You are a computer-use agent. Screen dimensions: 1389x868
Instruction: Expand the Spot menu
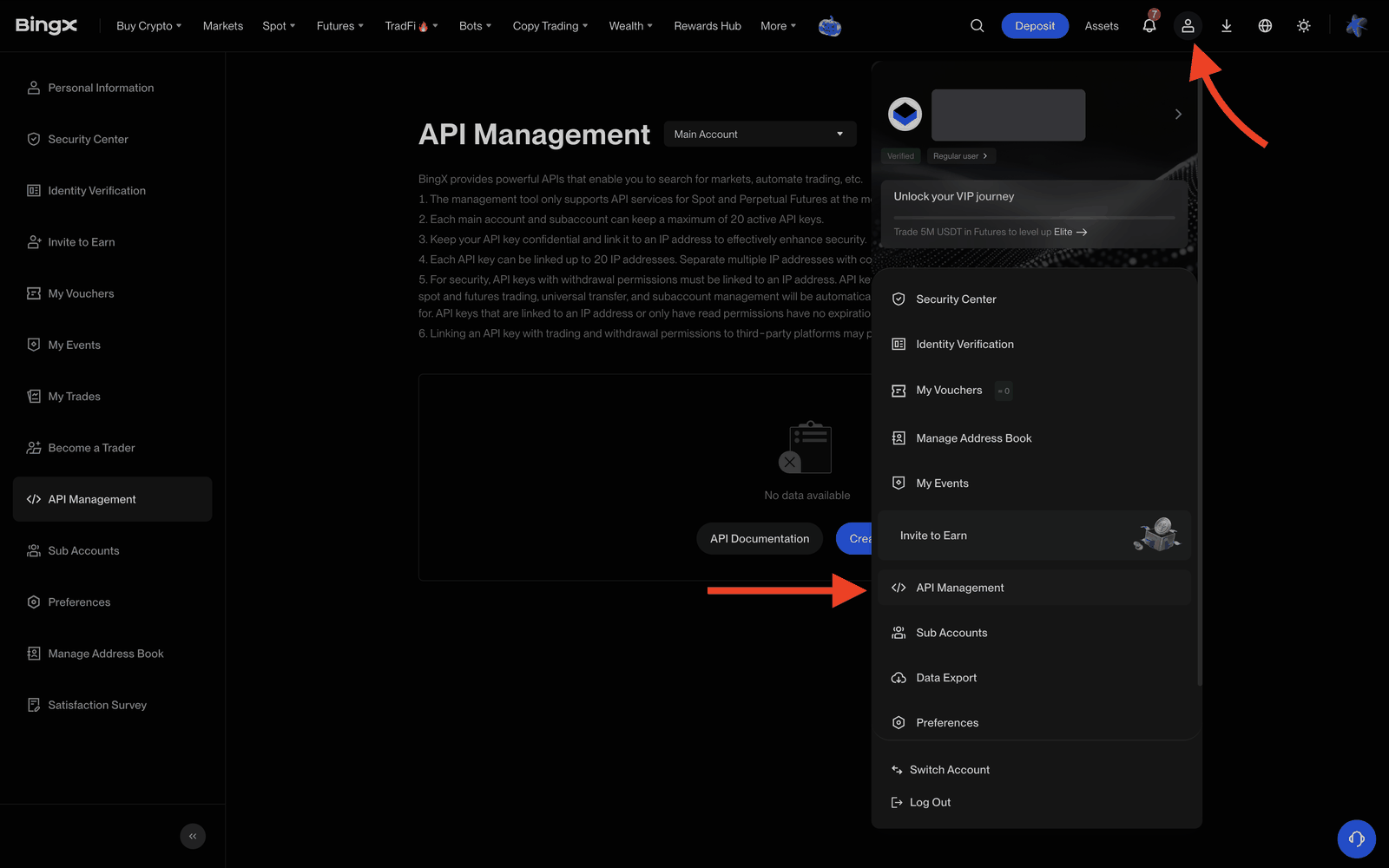pos(279,26)
